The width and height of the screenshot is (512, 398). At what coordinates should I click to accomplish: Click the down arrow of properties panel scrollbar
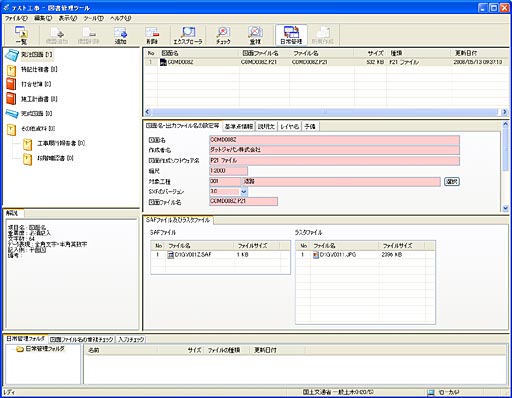pyautogui.click(x=505, y=208)
